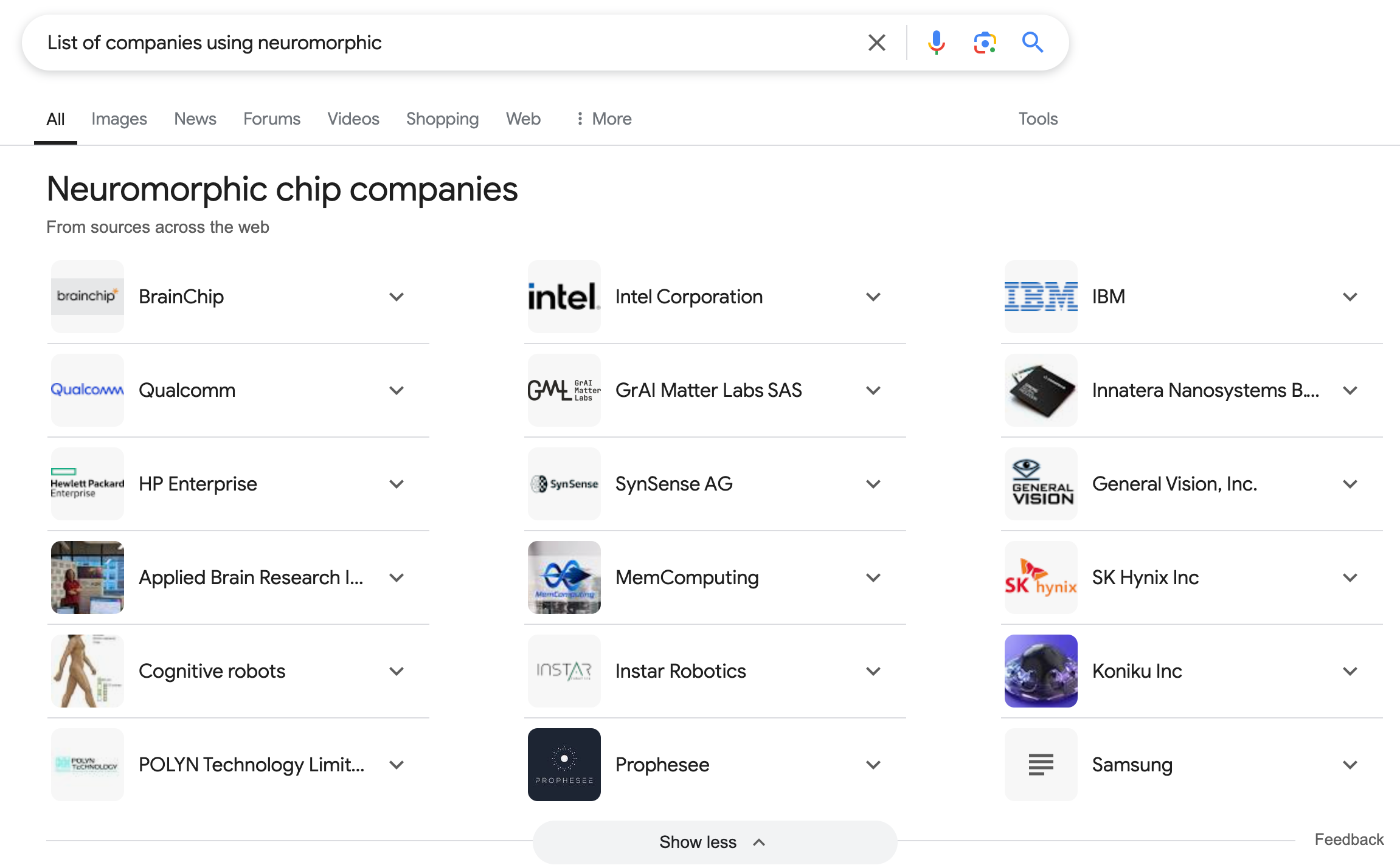The width and height of the screenshot is (1400, 868).
Task: Expand the MemComputing entry chevron
Action: tap(873, 577)
